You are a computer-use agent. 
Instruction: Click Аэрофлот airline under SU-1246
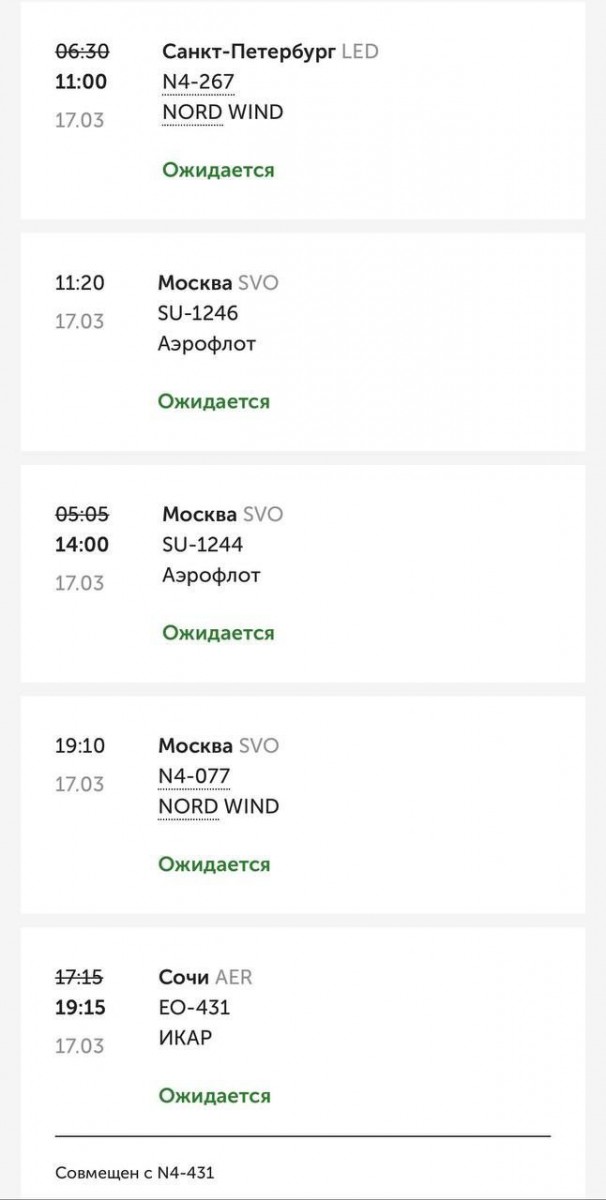click(207, 345)
